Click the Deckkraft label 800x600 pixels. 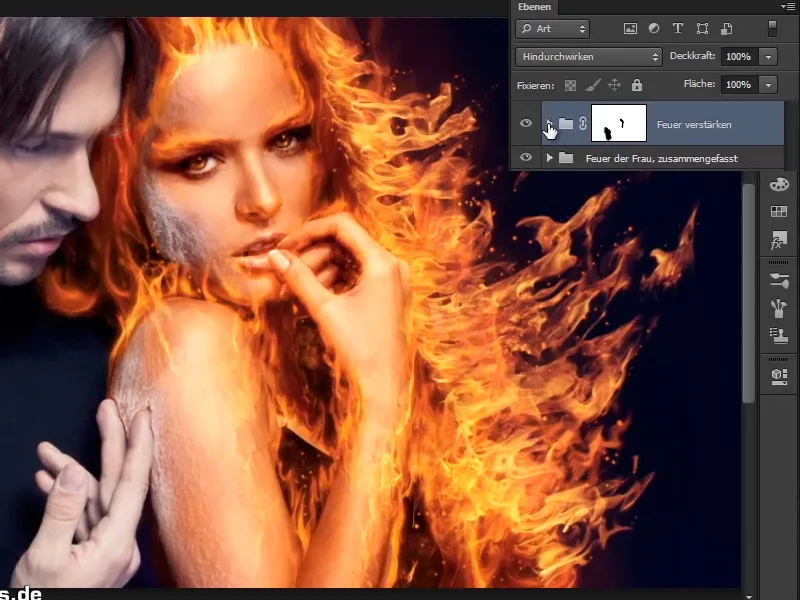click(x=692, y=56)
